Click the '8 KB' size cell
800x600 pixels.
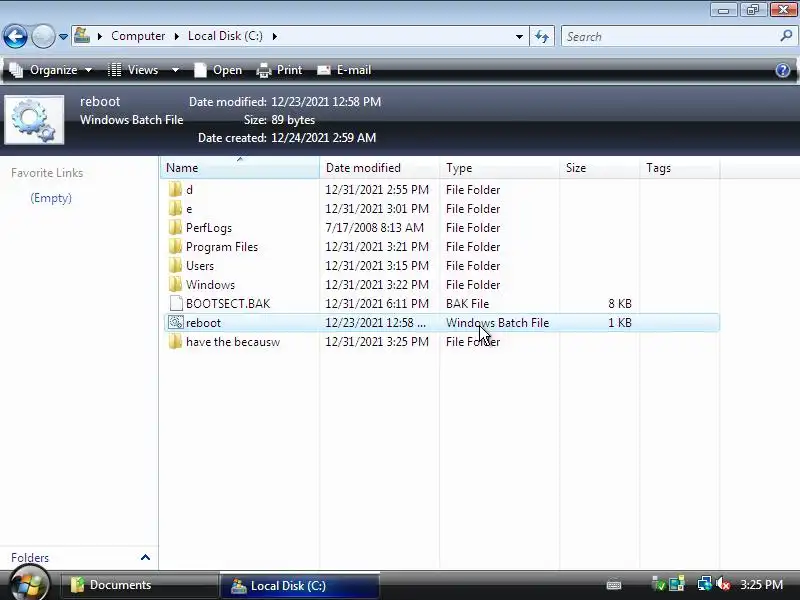pos(620,304)
